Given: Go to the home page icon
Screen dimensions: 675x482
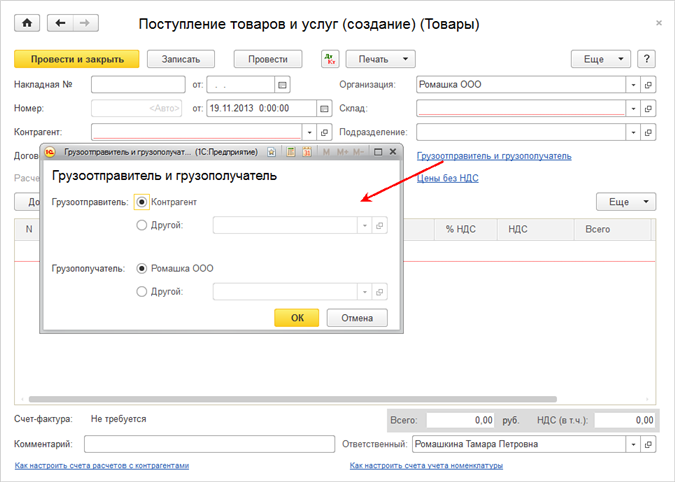Looking at the screenshot, I should click(27, 23).
